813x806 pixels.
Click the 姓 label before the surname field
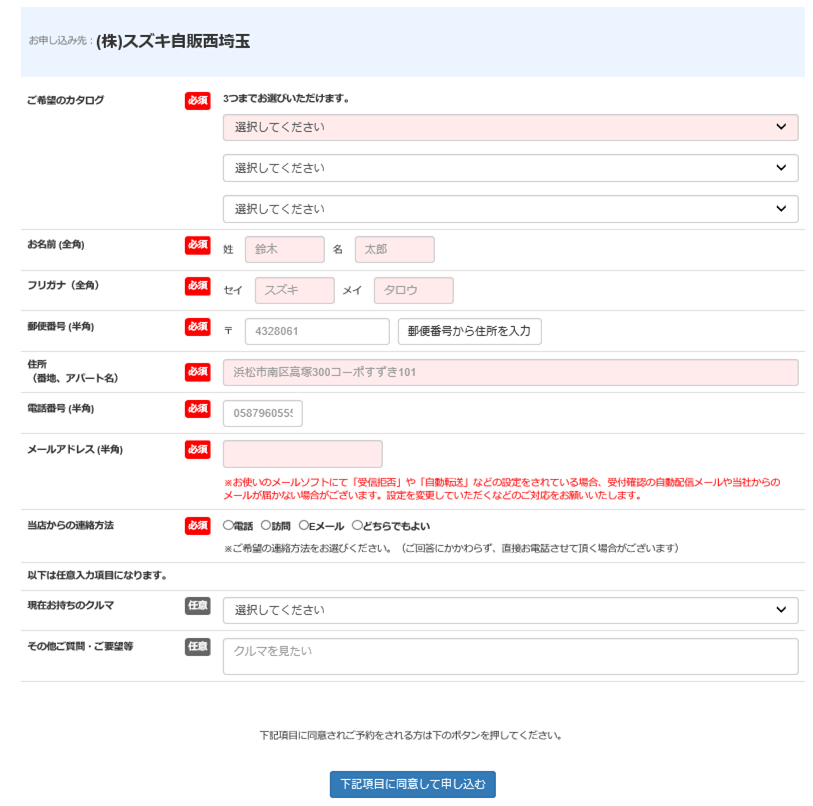click(228, 249)
